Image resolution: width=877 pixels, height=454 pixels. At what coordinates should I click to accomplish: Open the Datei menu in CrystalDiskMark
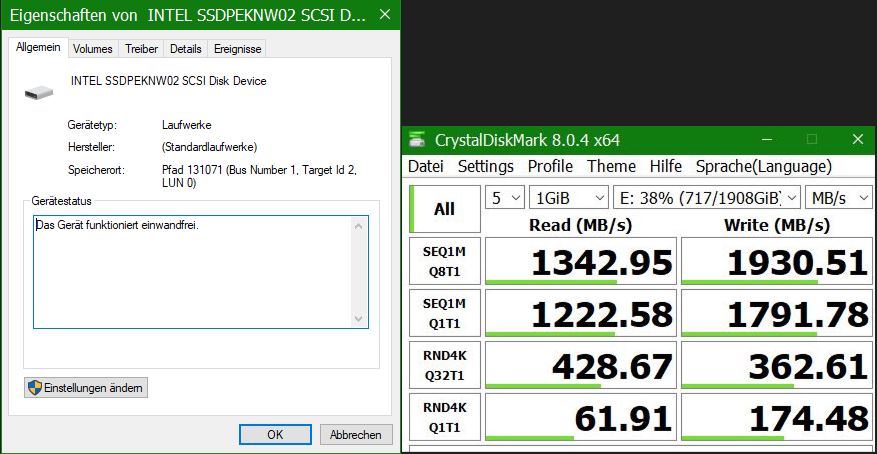coord(426,166)
